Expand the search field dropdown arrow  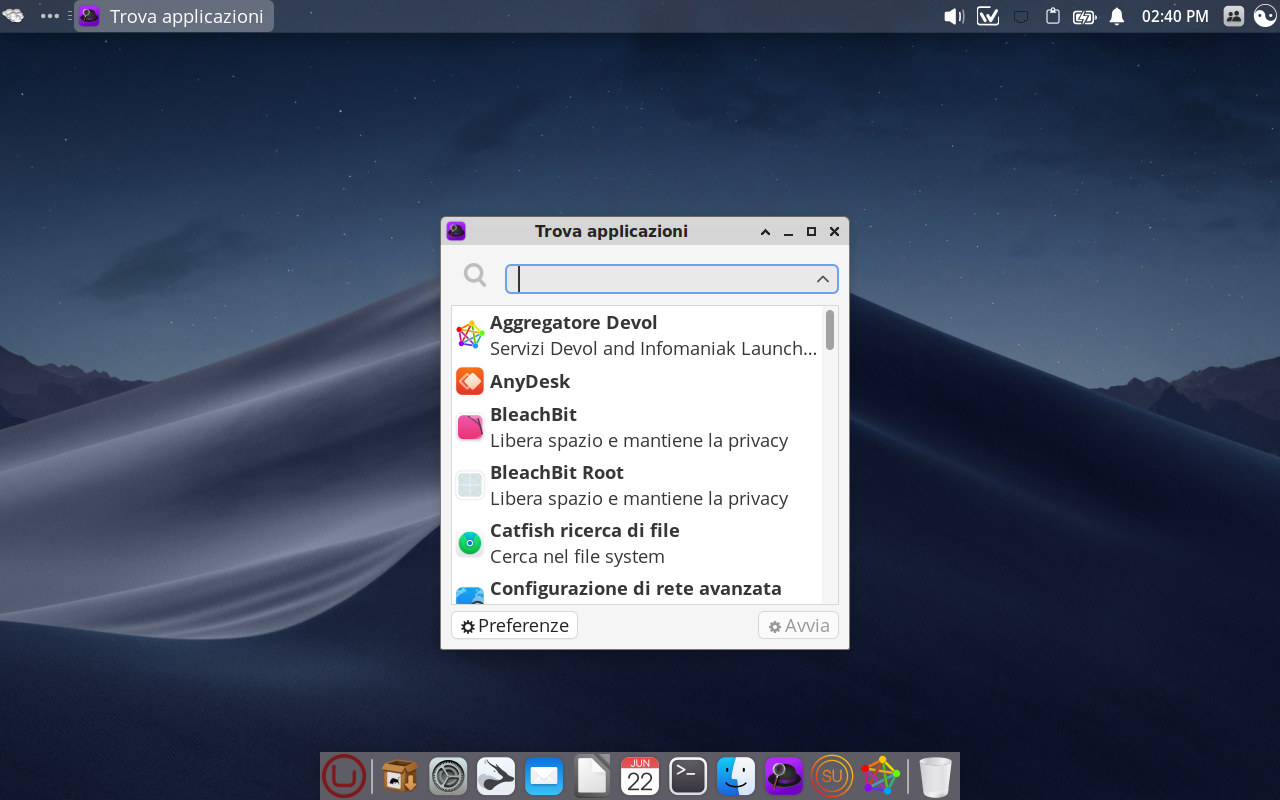click(823, 279)
